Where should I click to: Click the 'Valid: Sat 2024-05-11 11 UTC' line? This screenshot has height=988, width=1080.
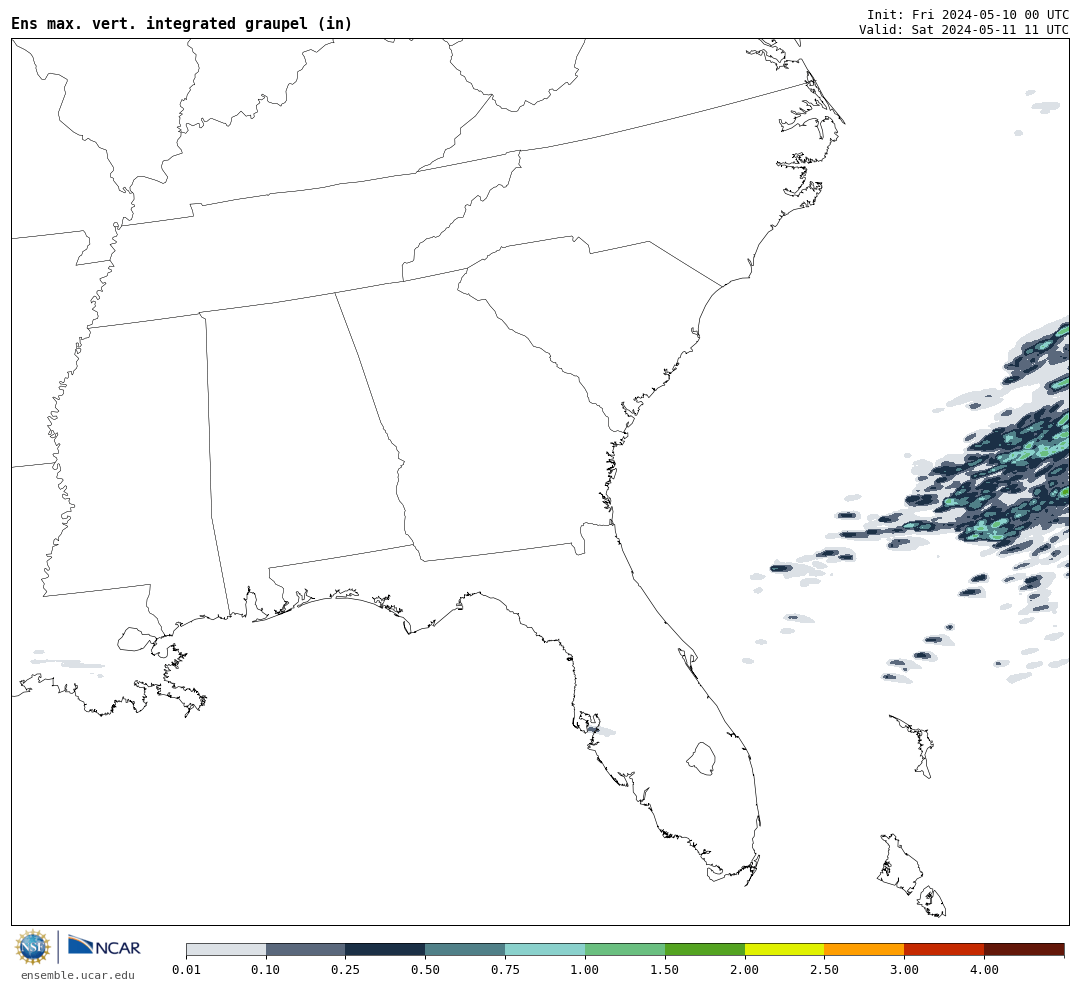coord(964,30)
